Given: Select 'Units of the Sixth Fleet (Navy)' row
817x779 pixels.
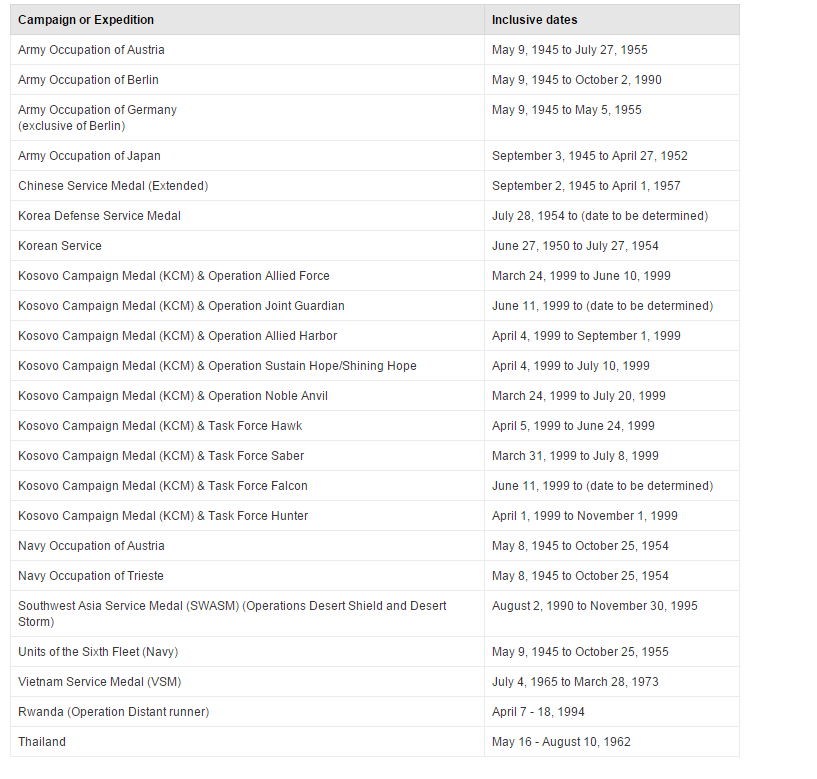Looking at the screenshot, I should pos(98,652).
